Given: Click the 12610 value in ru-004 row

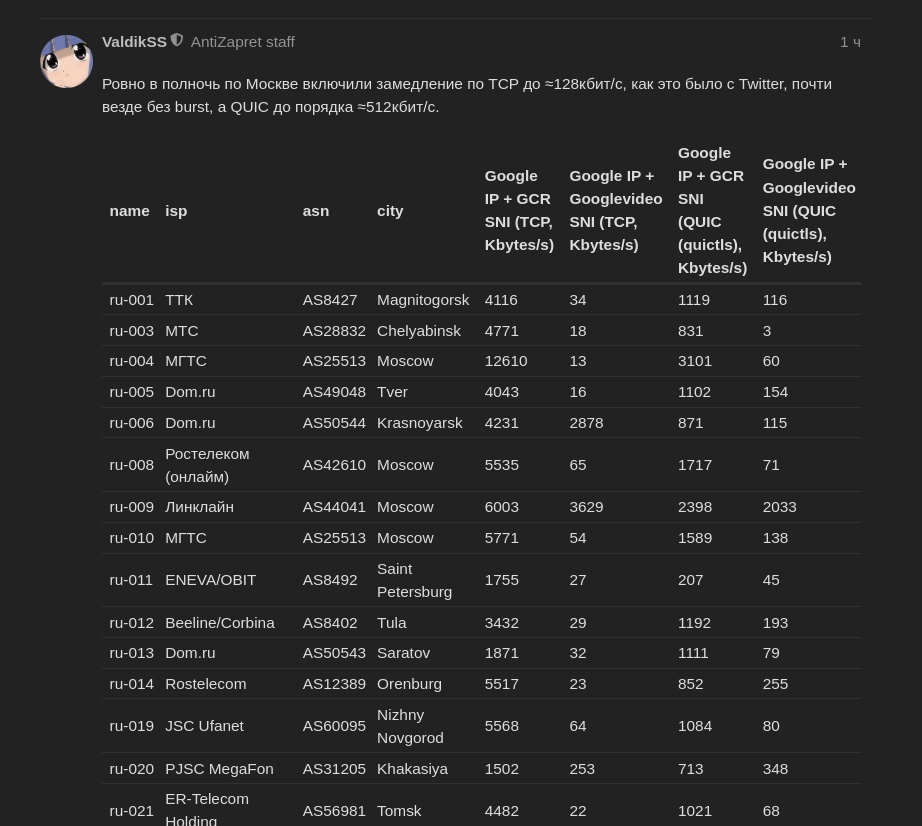Looking at the screenshot, I should click(x=506, y=361).
